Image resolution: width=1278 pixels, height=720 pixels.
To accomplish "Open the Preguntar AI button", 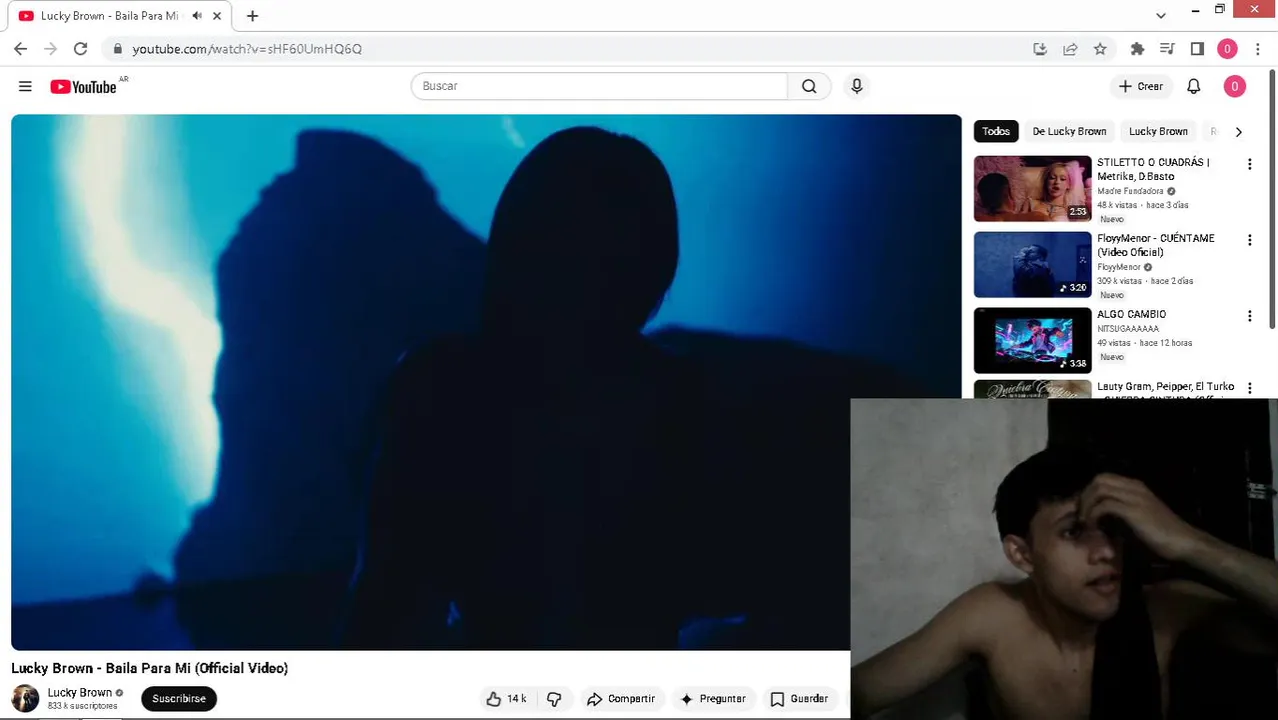I will pyautogui.click(x=713, y=699).
